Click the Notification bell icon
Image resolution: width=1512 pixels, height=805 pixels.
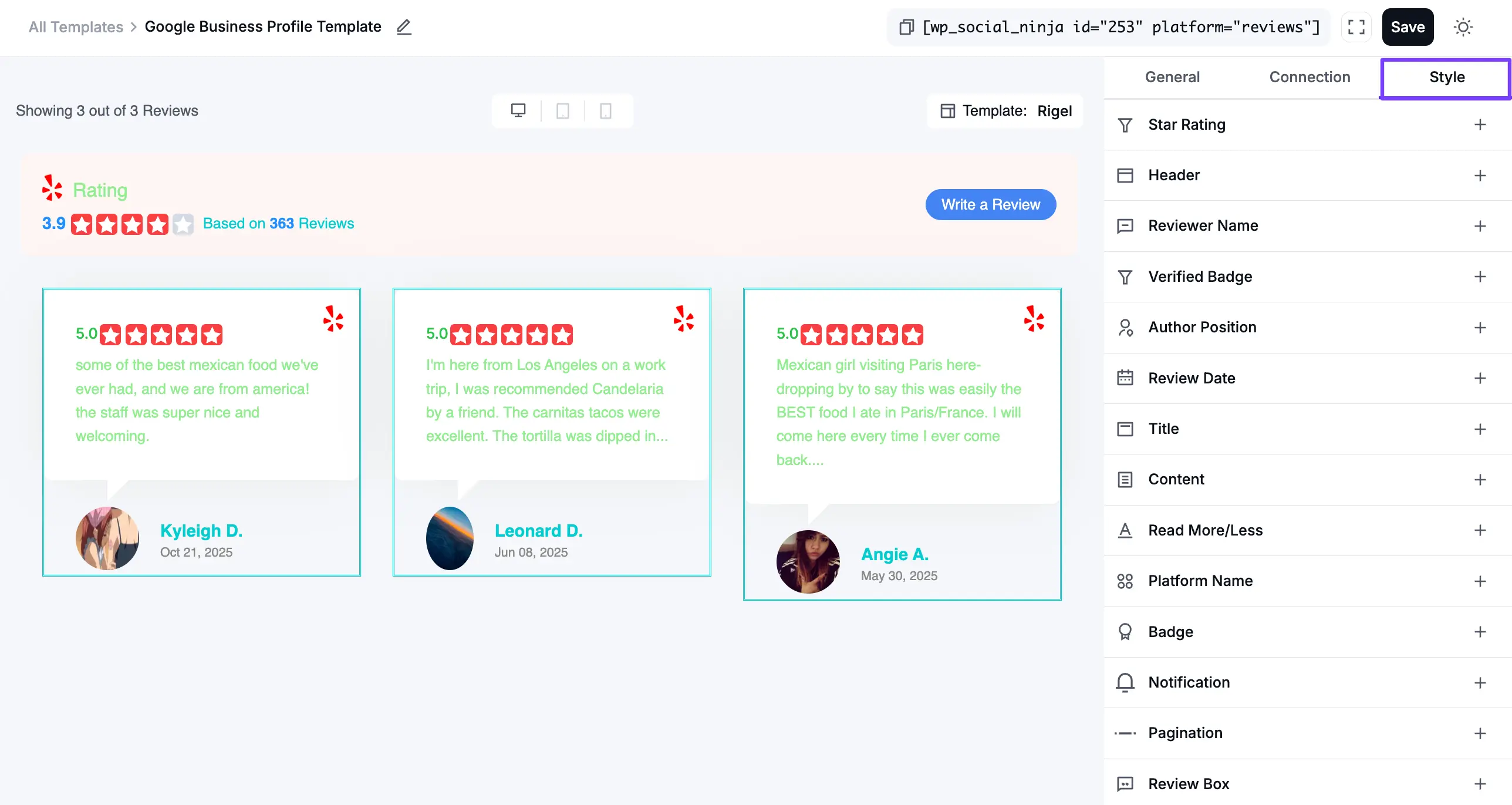click(x=1126, y=682)
